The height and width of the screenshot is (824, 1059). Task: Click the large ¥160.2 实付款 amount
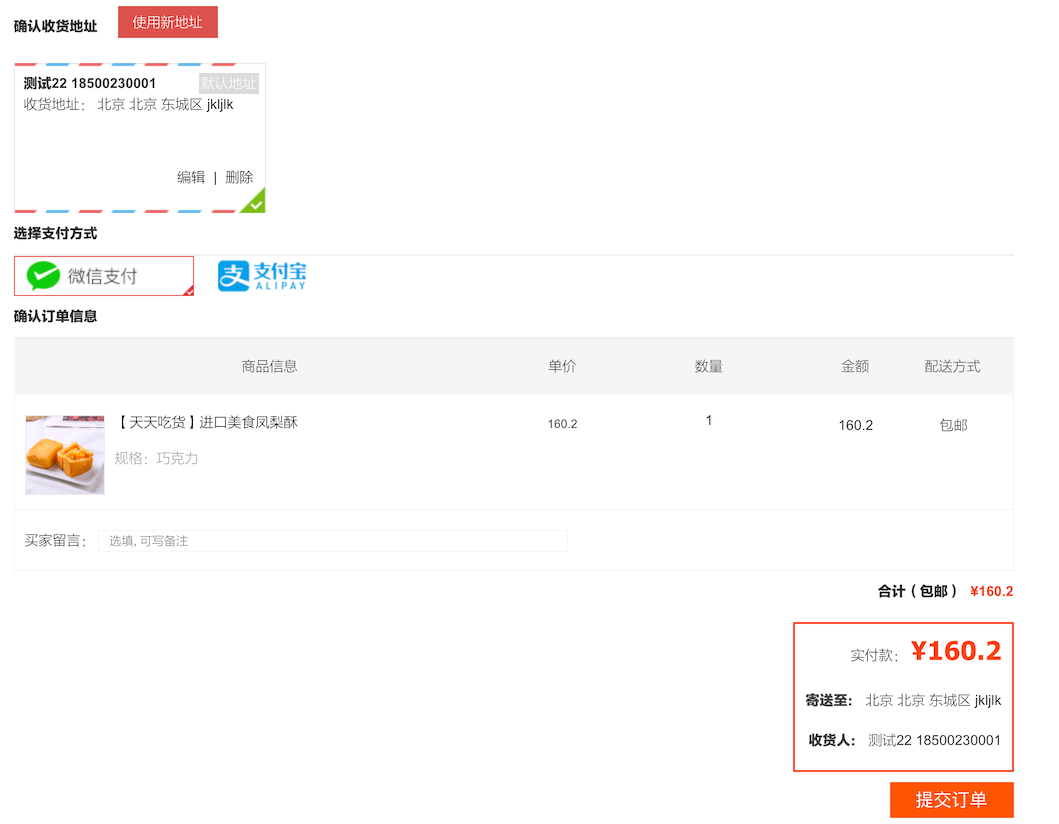tap(955, 651)
